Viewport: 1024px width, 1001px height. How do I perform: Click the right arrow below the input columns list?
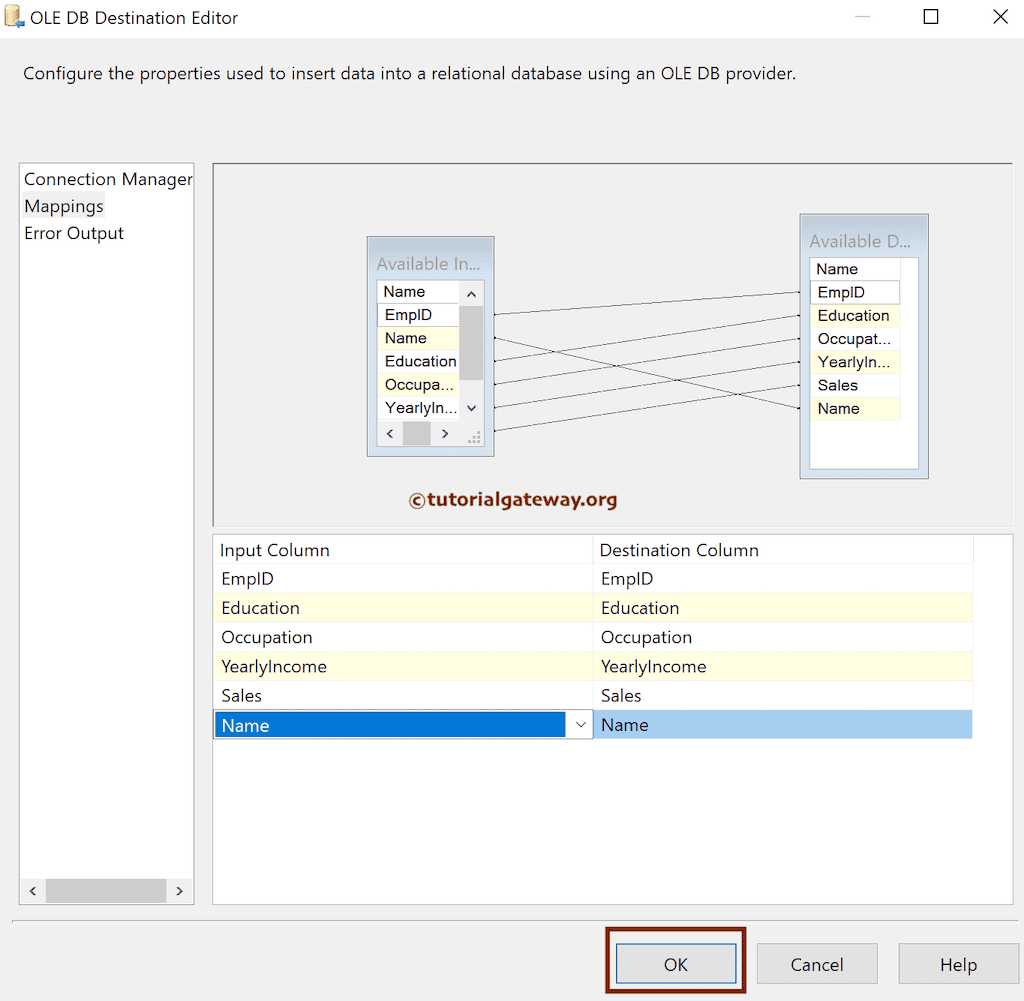pos(445,433)
